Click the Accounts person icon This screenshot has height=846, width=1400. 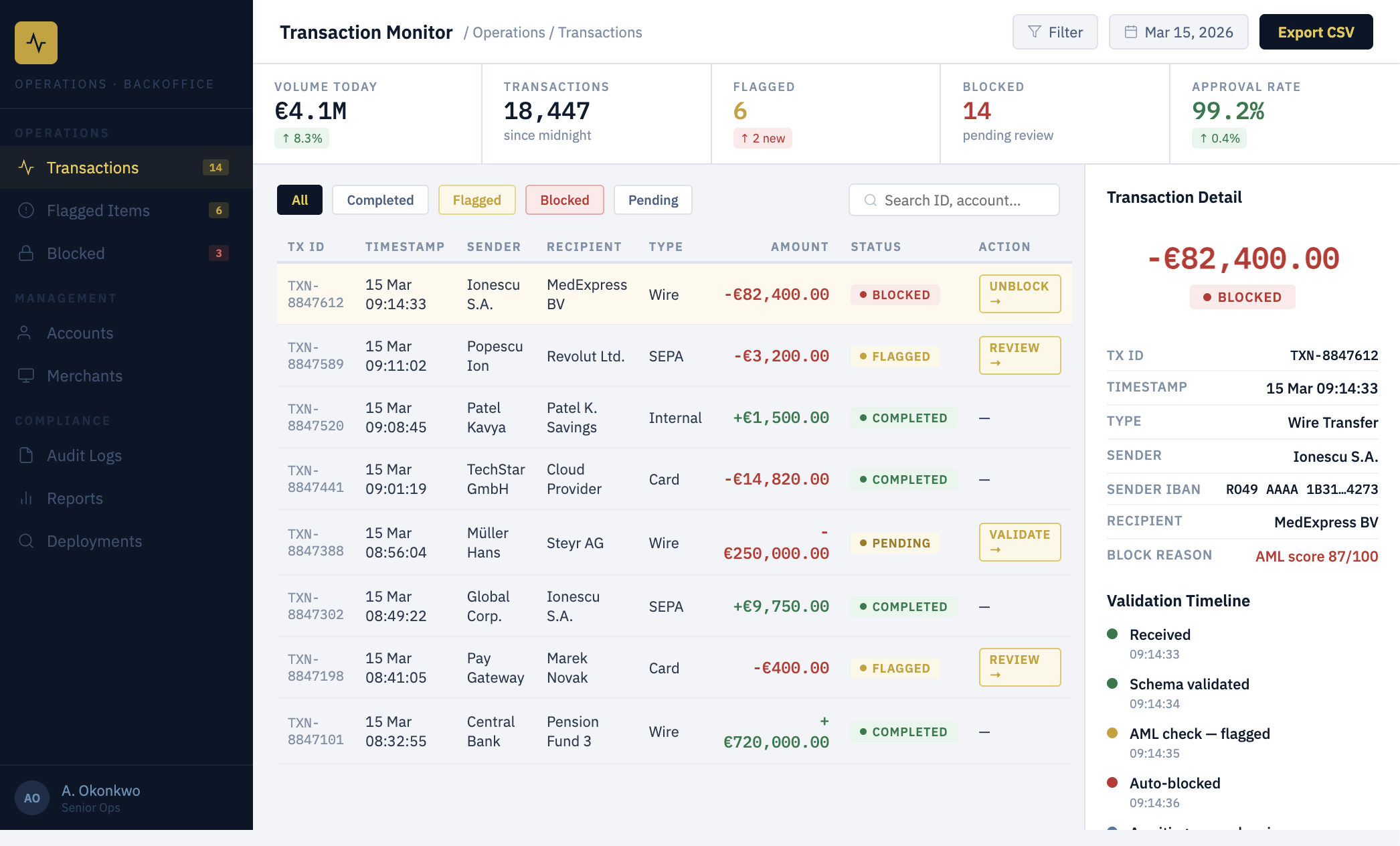click(25, 333)
